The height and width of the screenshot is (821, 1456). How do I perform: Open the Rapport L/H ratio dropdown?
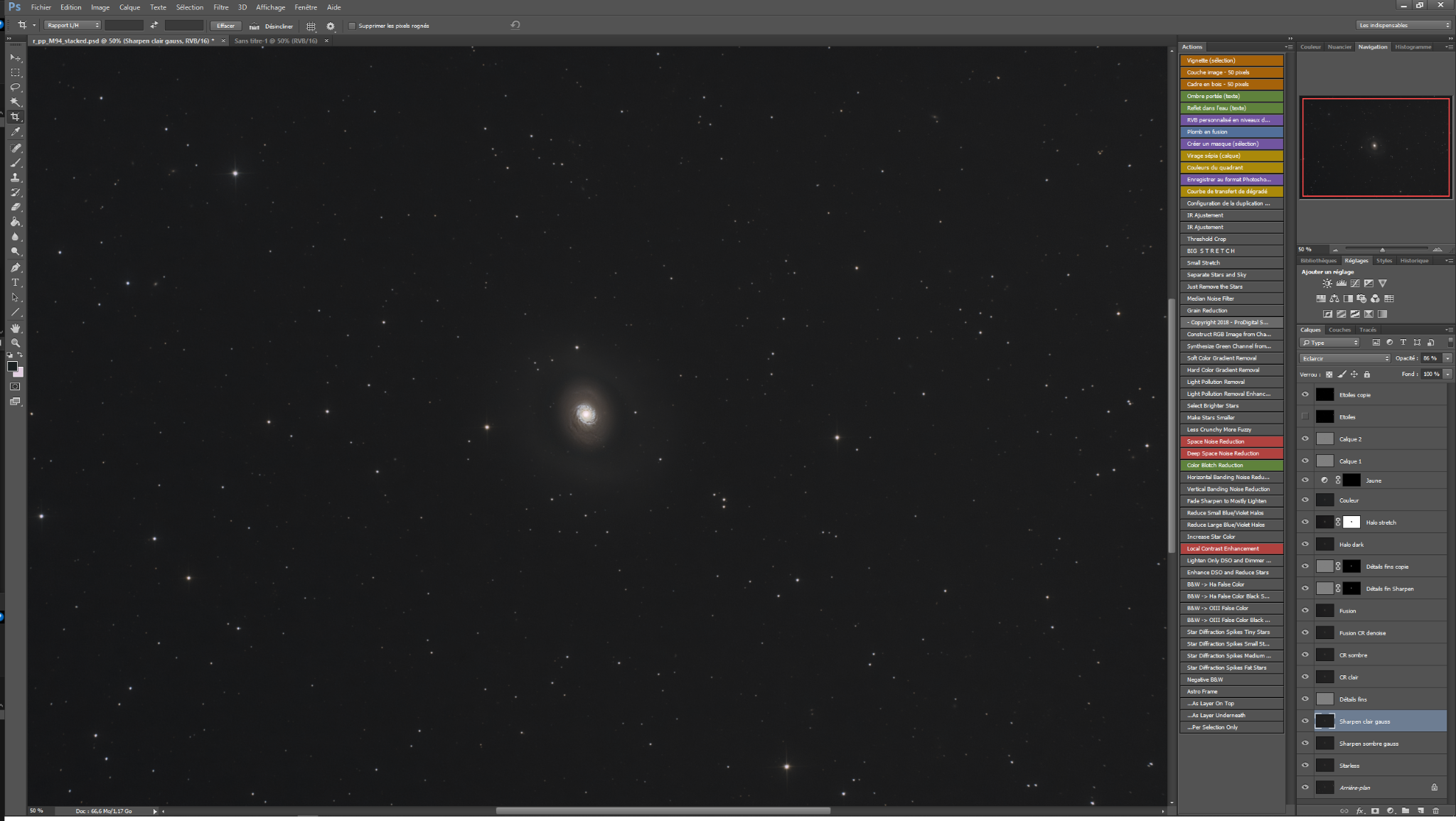pyautogui.click(x=73, y=26)
